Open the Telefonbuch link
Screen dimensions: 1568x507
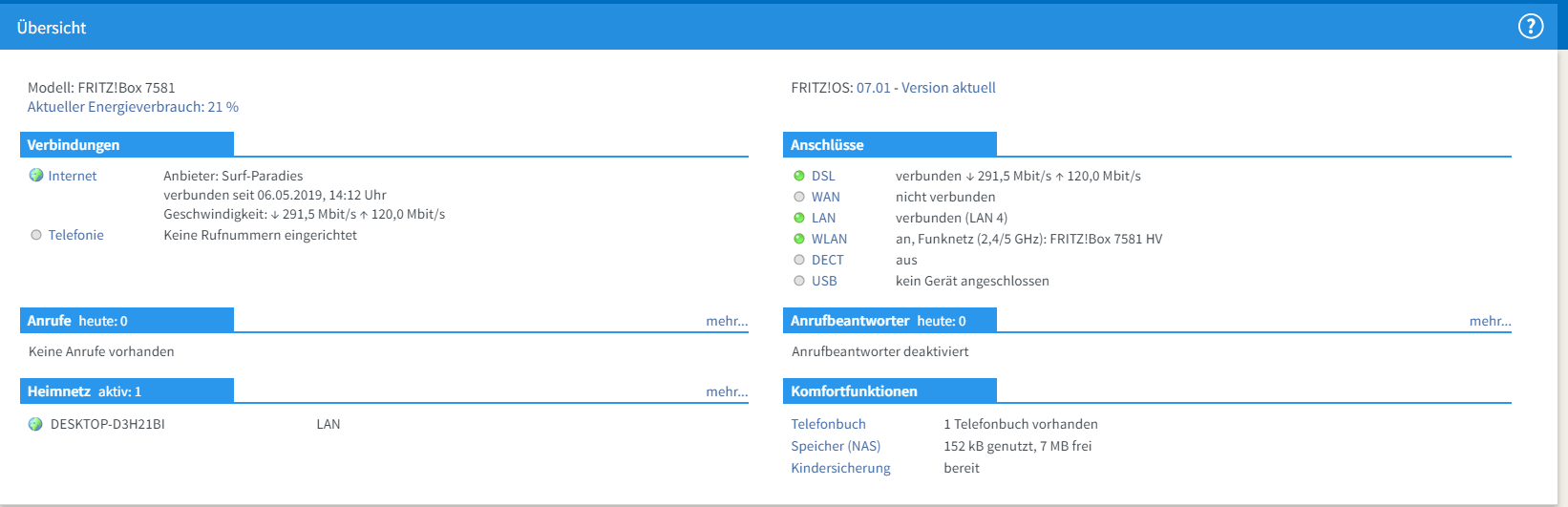point(828,424)
